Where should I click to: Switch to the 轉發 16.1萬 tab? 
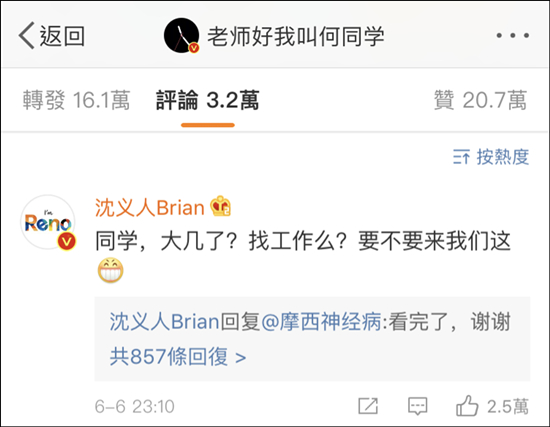(x=76, y=100)
